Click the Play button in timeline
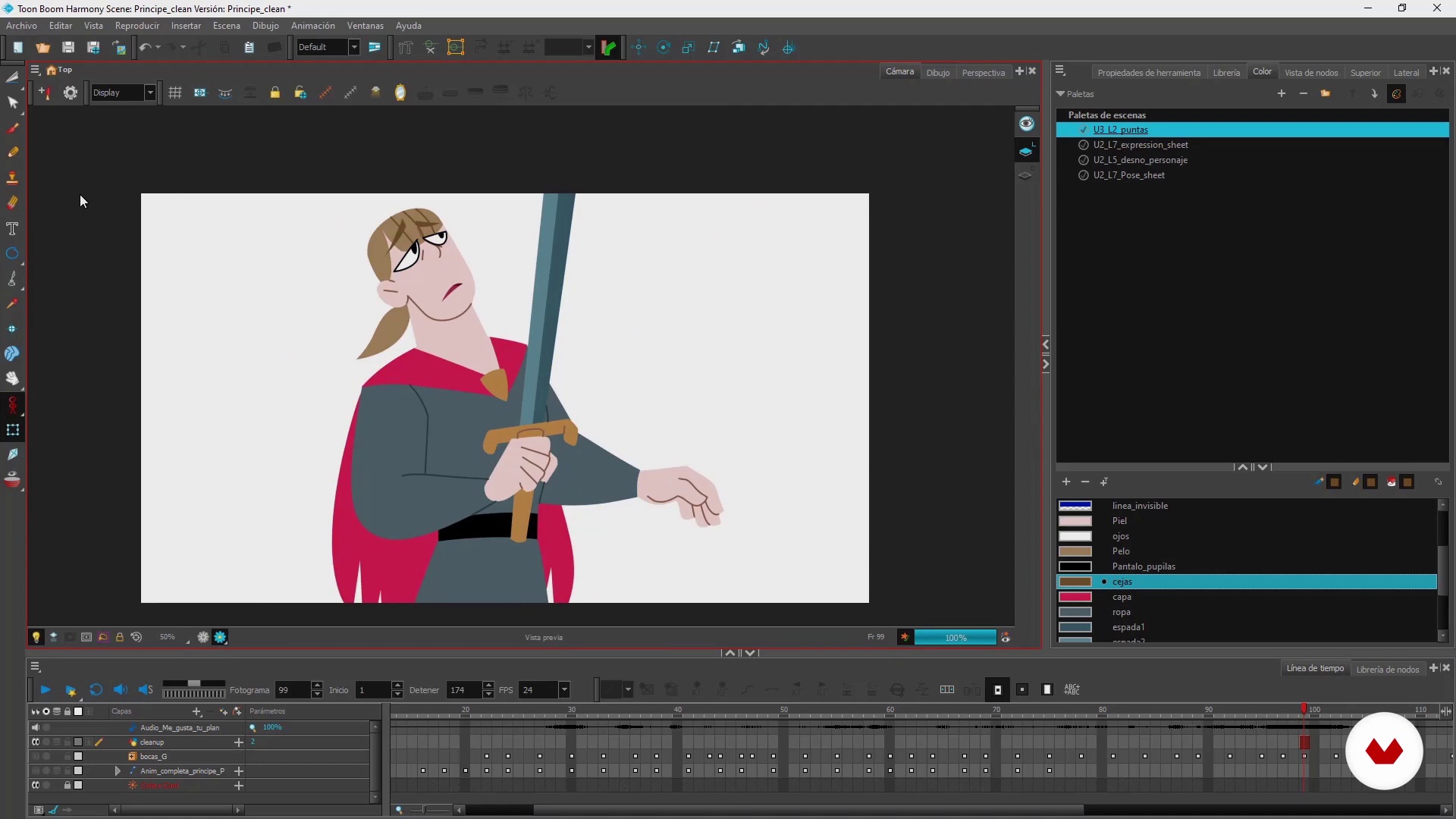Viewport: 1456px width, 819px height. (45, 690)
